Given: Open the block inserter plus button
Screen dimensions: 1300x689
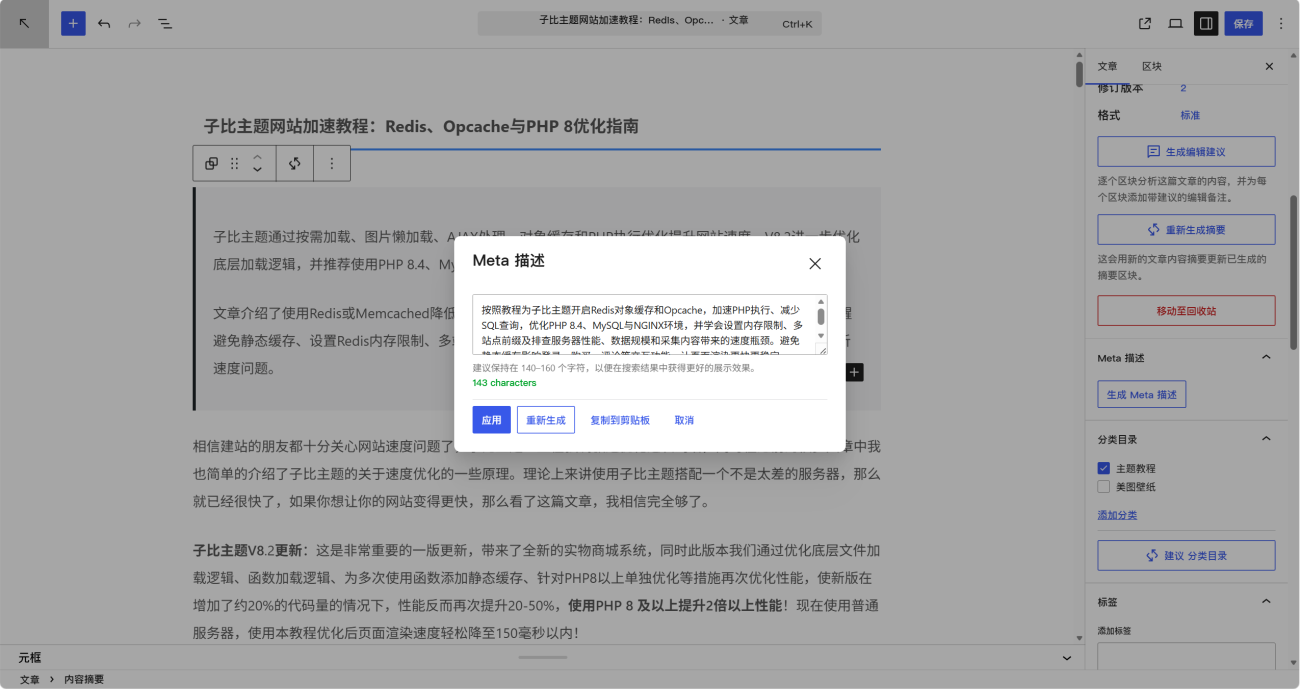Looking at the screenshot, I should tap(73, 24).
